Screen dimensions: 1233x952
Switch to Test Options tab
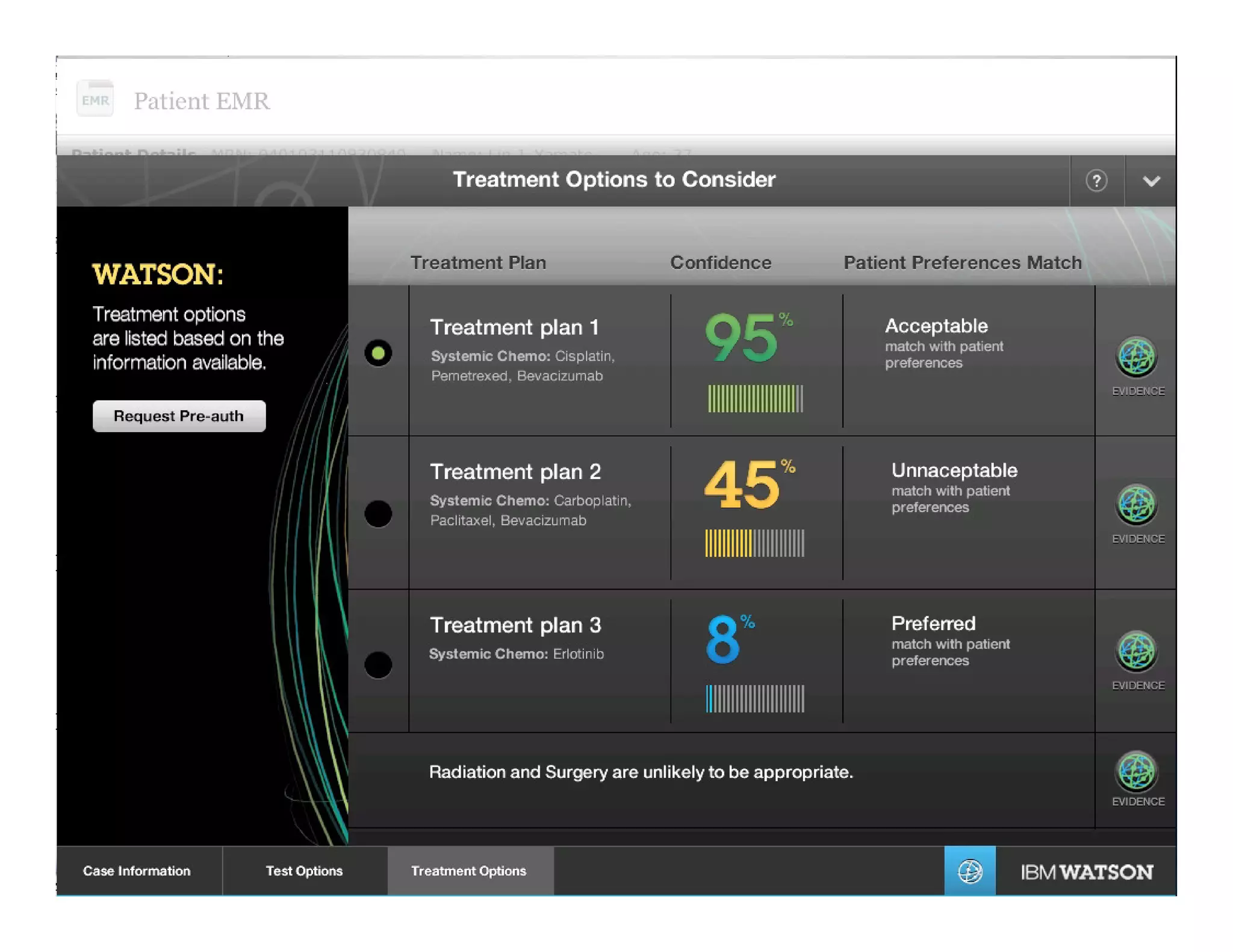(x=304, y=871)
